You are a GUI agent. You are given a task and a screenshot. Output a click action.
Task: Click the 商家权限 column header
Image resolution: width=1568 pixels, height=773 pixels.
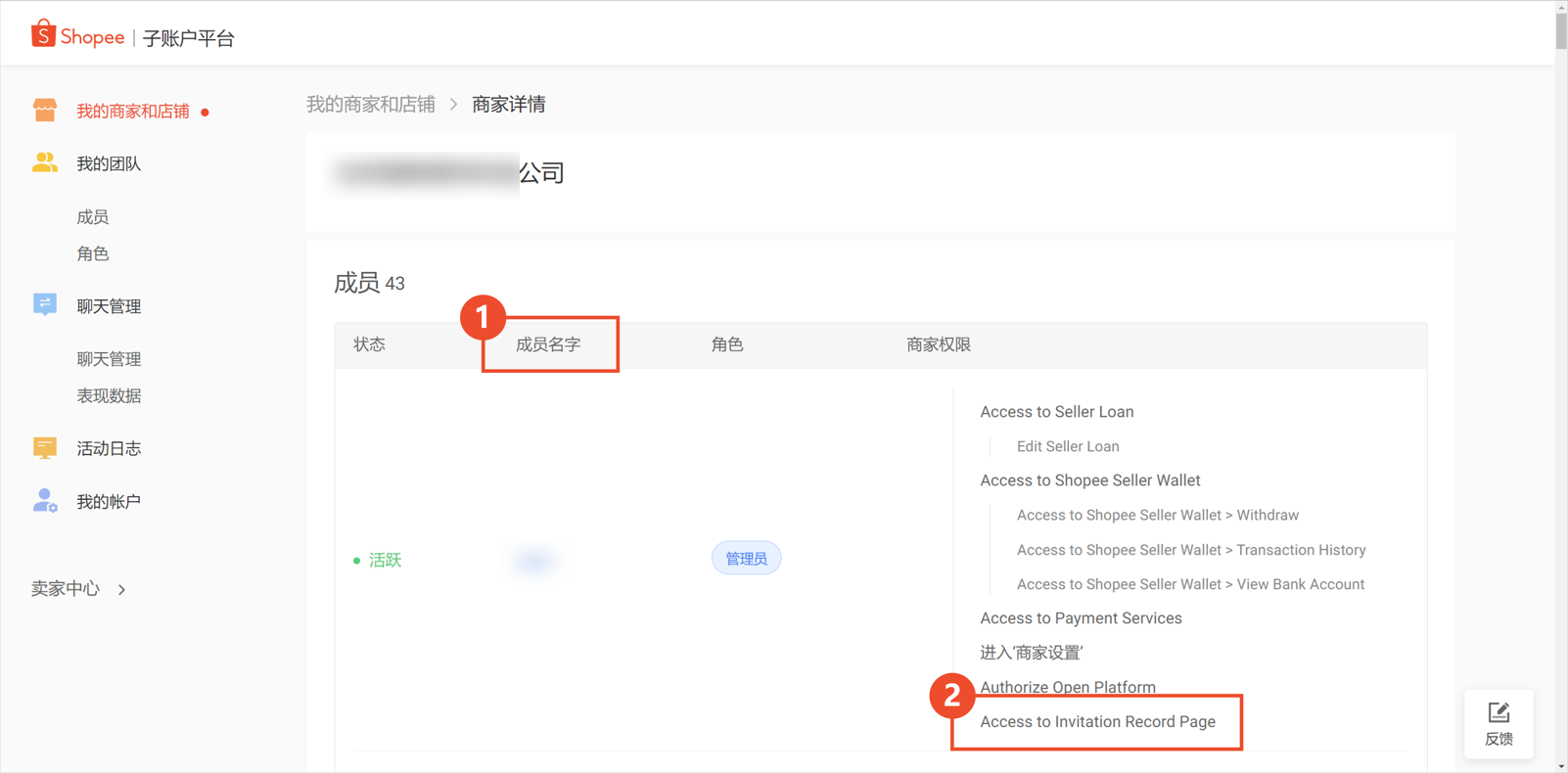(x=939, y=344)
